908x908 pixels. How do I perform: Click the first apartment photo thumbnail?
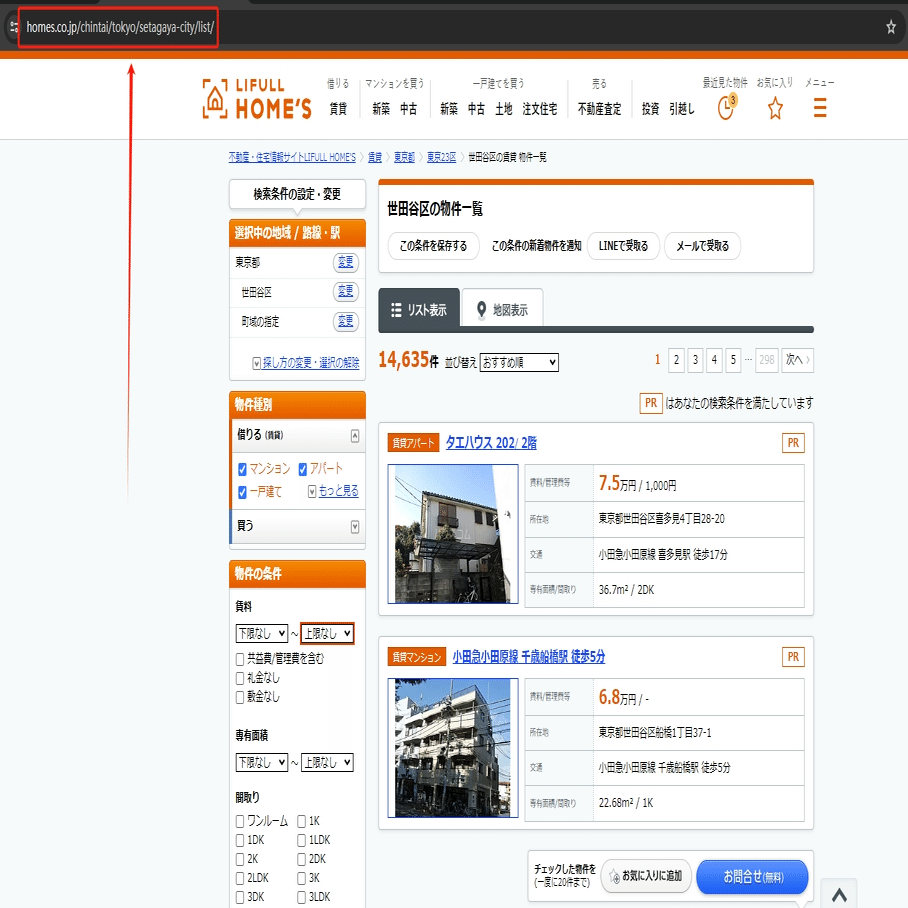point(453,534)
